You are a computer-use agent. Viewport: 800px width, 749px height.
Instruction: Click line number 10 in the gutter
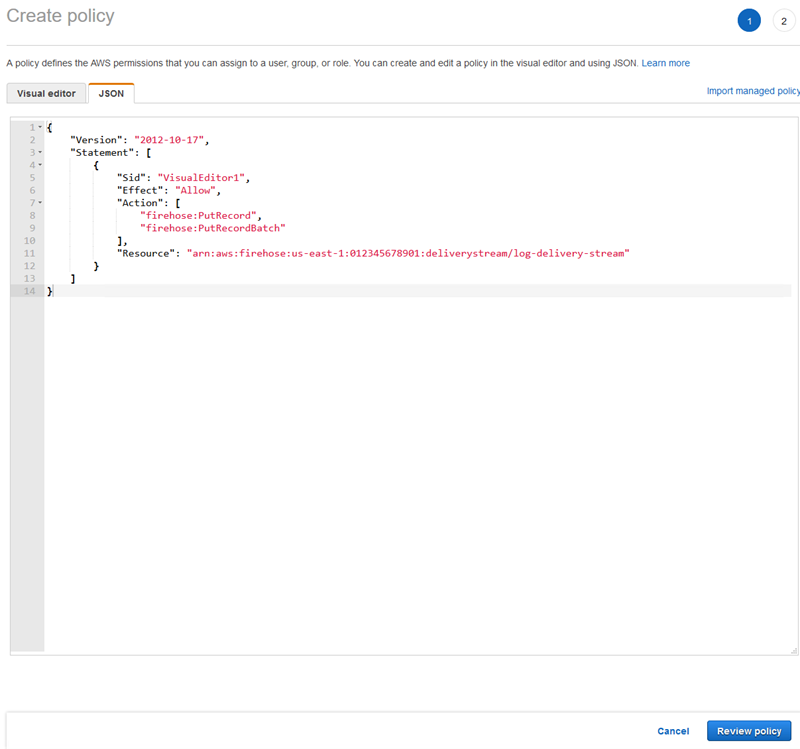point(29,240)
